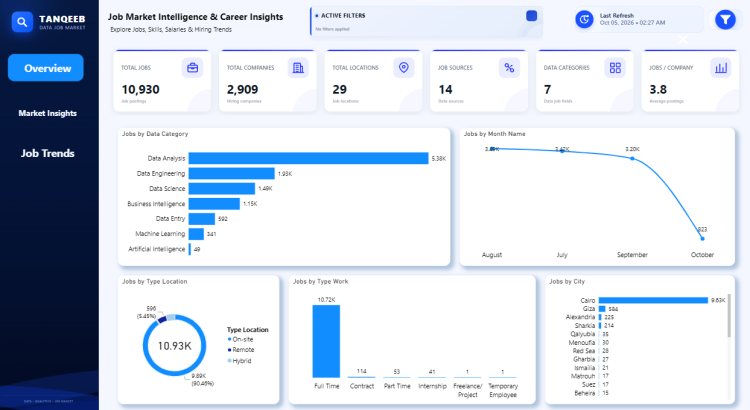
Task: Click the Full Time column bar
Action: [326, 342]
